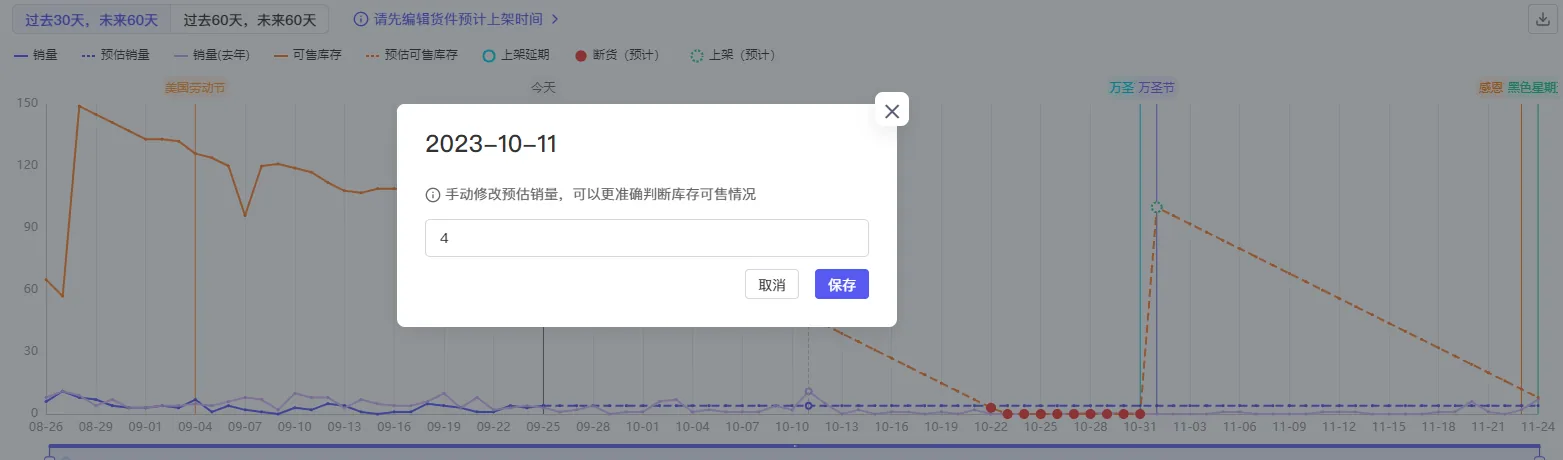Screen dimensions: 1563x460
Task: Toggle the 上架延期 legend item
Action: 516,55
